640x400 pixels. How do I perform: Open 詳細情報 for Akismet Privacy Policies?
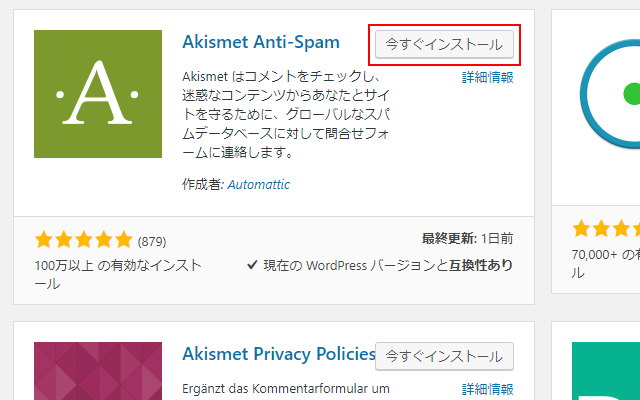pos(487,389)
